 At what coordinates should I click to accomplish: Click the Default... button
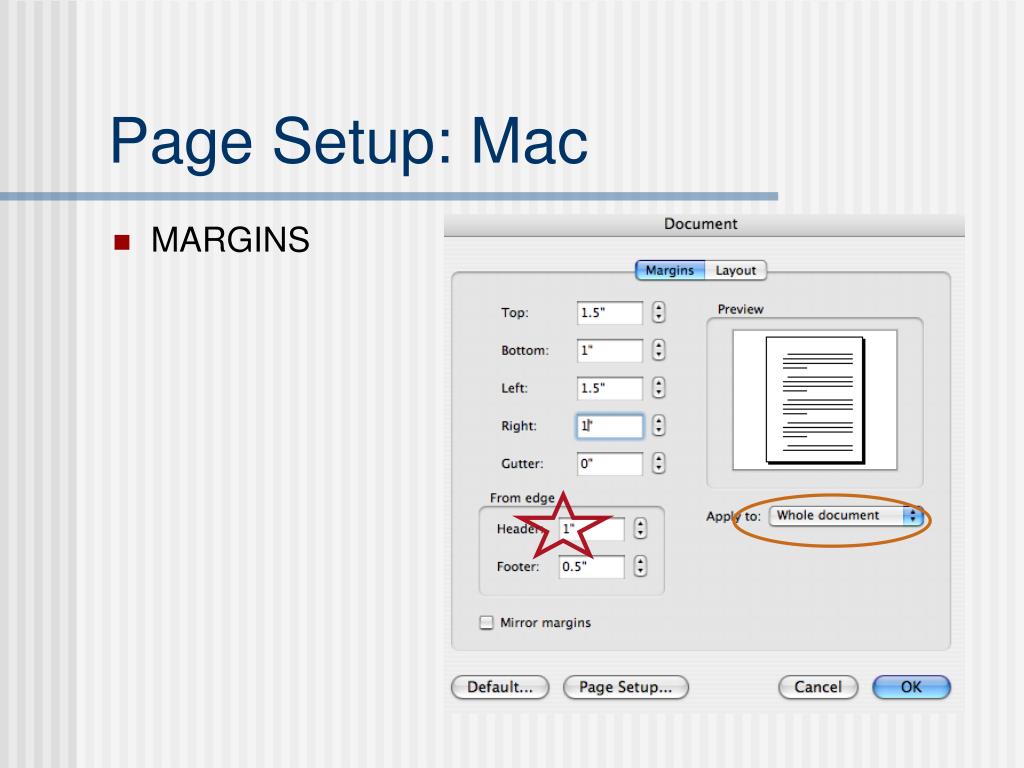[500, 687]
